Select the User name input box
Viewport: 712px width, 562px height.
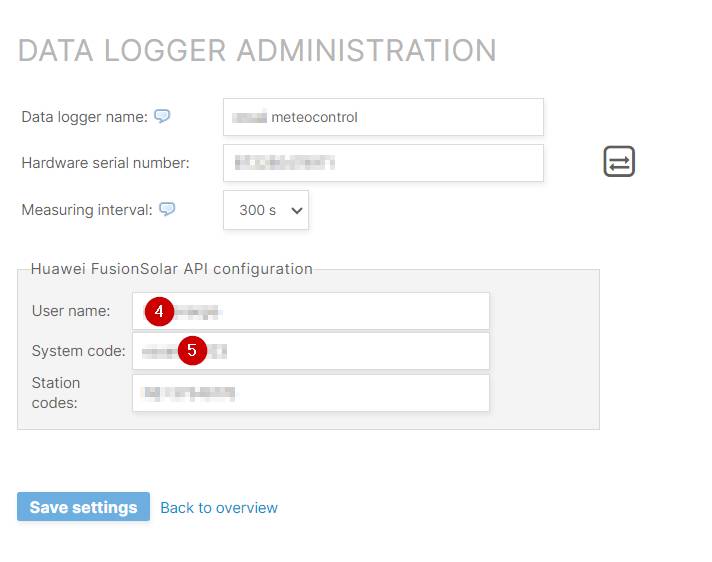(311, 311)
